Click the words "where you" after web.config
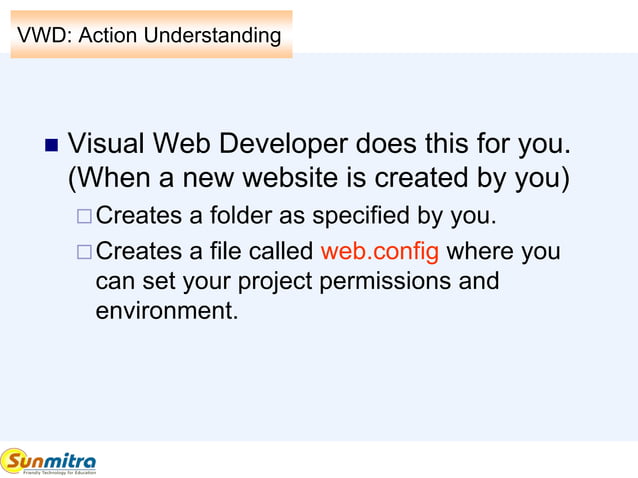638x478 pixels. point(503,252)
